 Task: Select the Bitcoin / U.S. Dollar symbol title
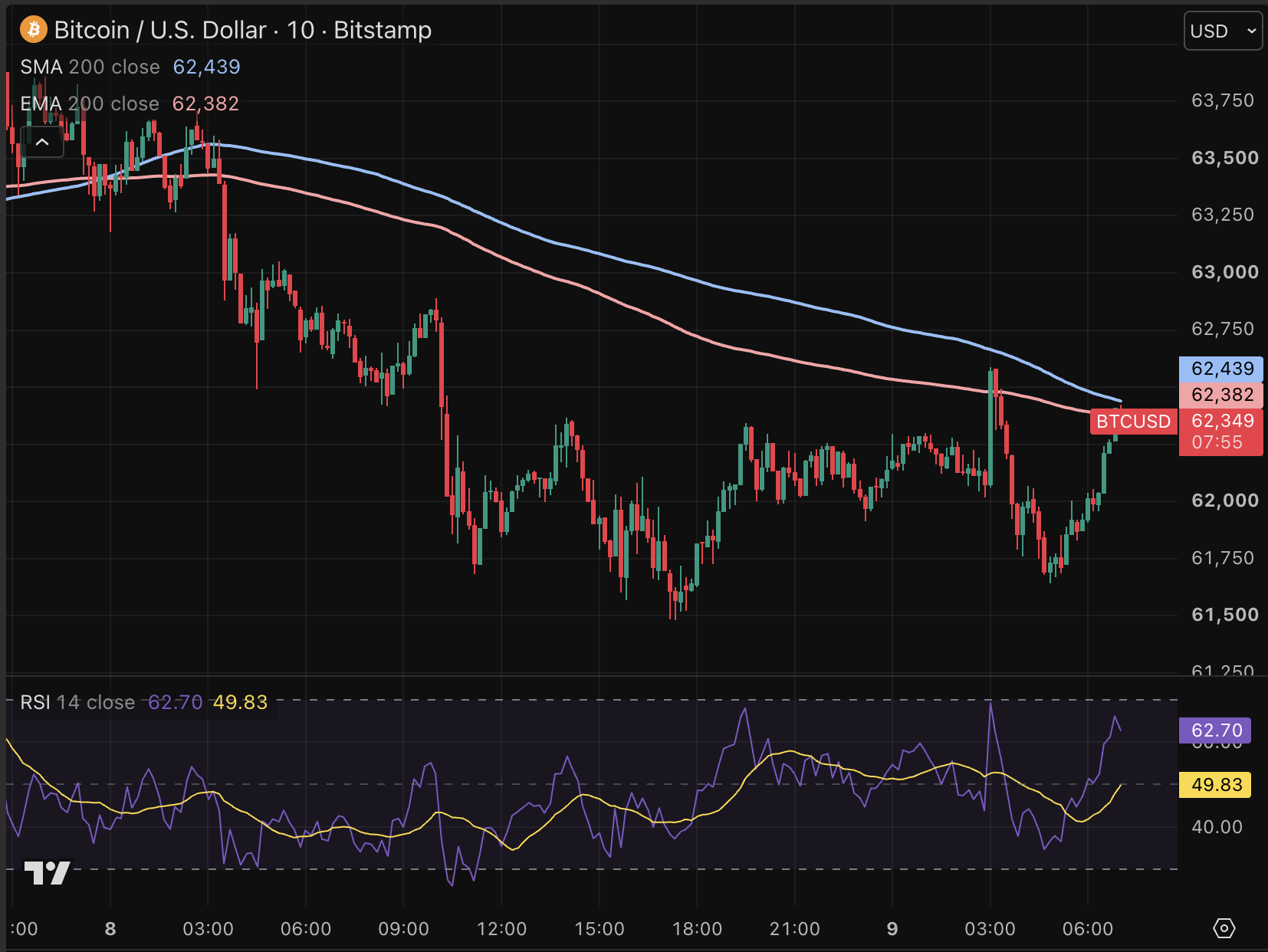point(243,30)
